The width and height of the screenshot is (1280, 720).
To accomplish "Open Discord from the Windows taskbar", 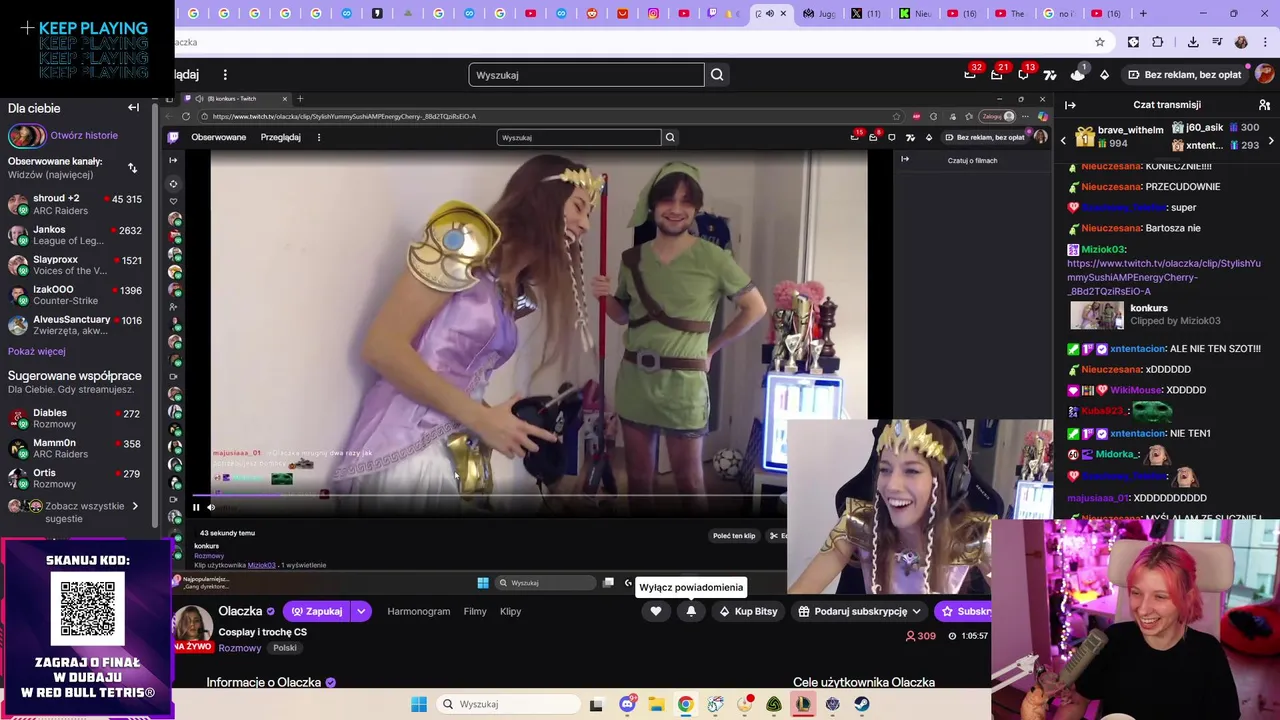I will (627, 704).
